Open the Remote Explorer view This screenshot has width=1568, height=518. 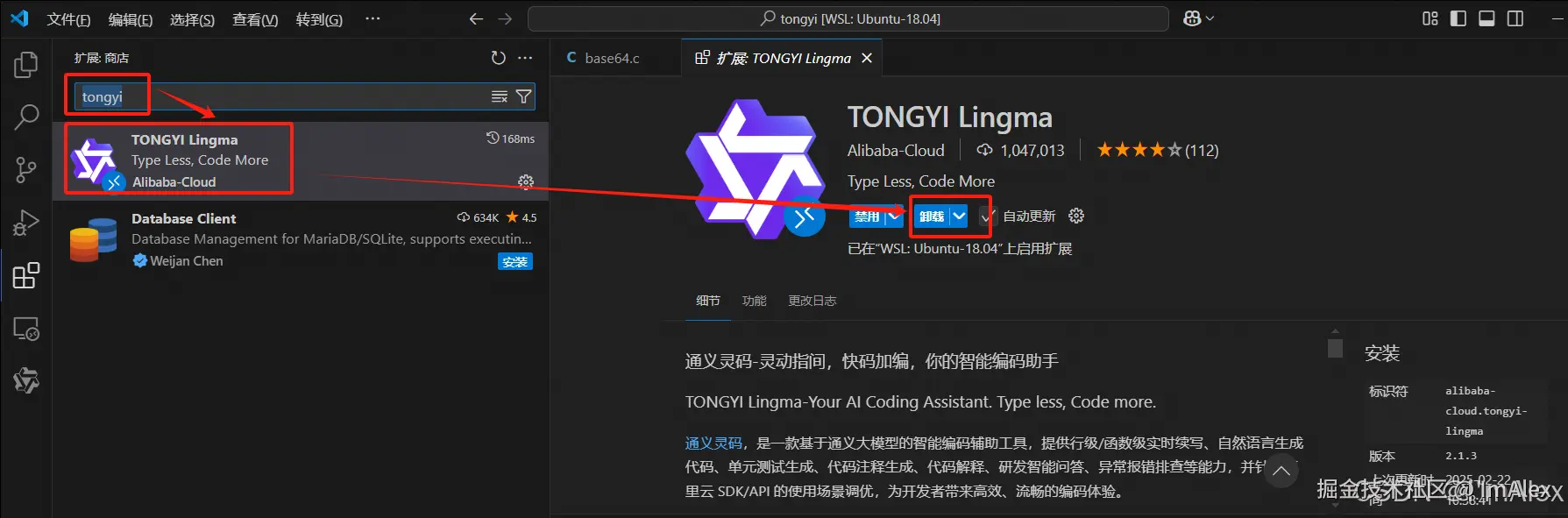pos(26,329)
